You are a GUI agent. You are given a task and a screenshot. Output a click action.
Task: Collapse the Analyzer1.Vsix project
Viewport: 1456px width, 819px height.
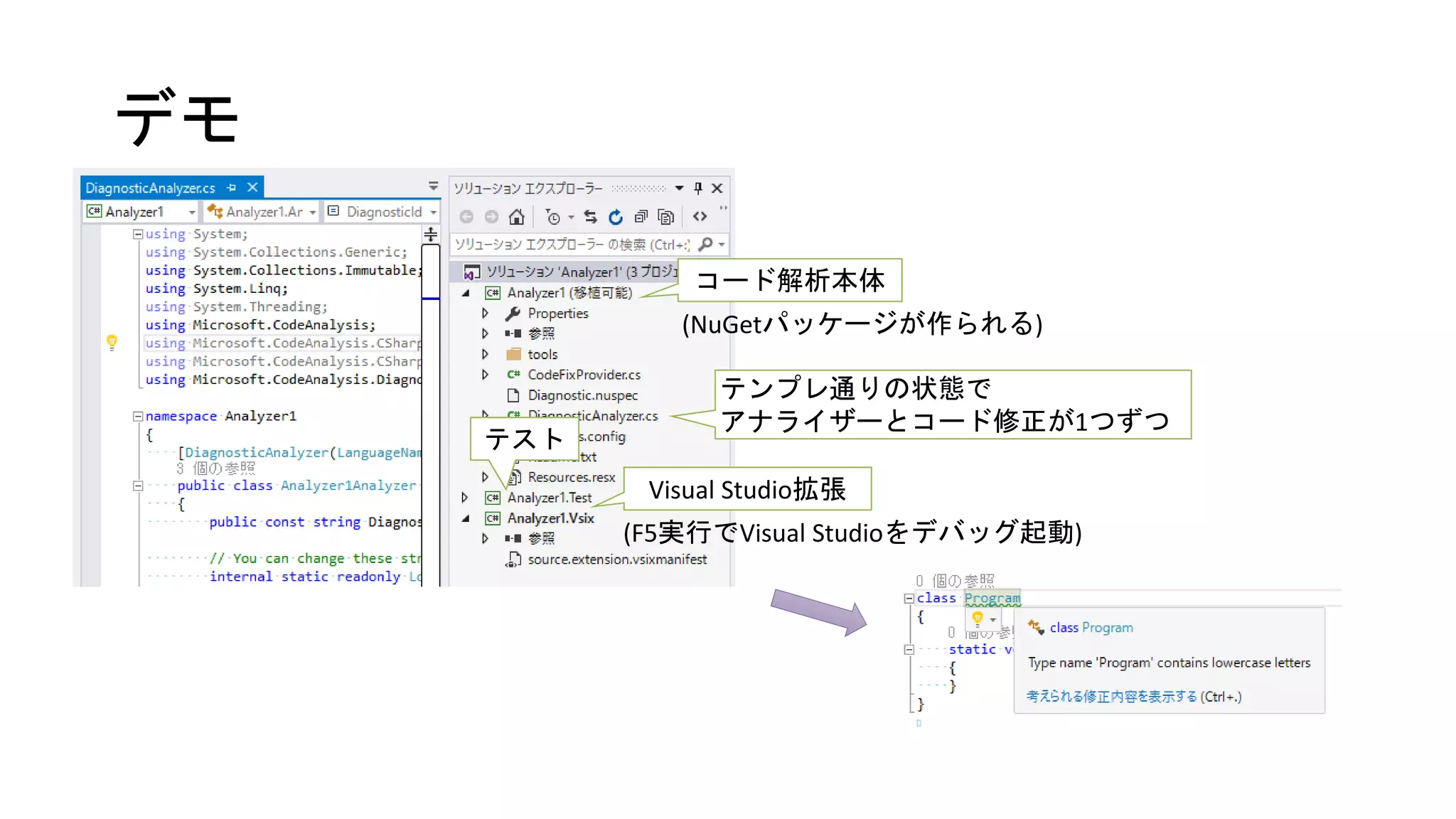coord(466,518)
